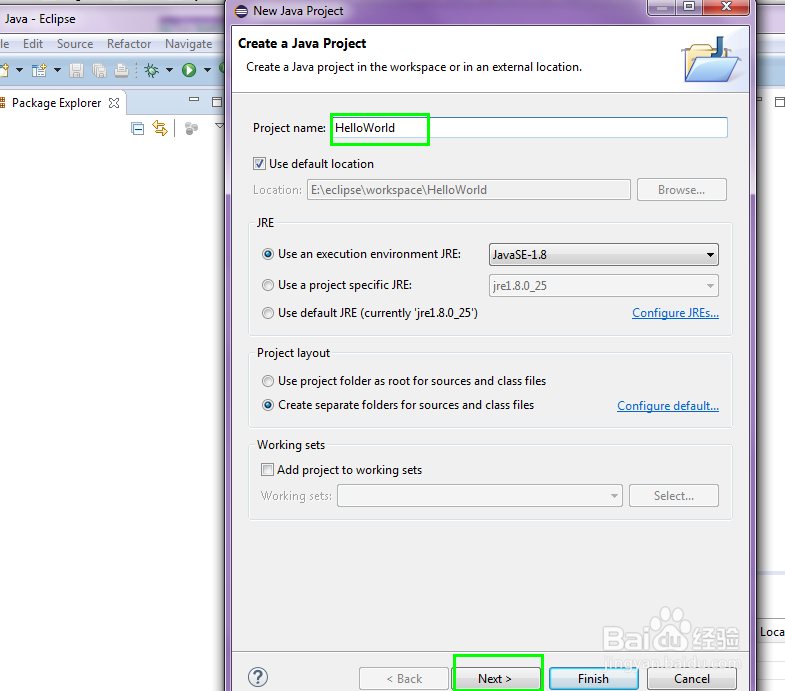Toggle Use default location checkbox
Image resolution: width=785 pixels, height=691 pixels.
tap(259, 164)
